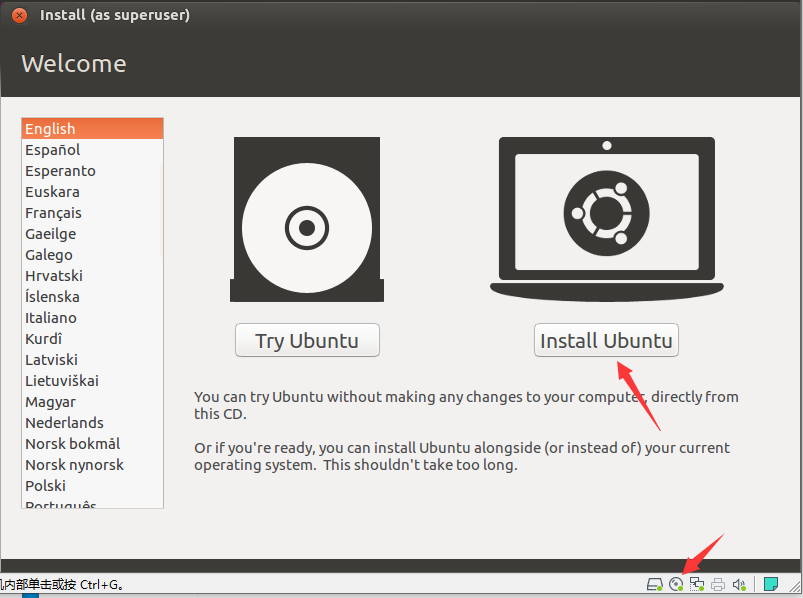Select Latviski in the language list
The height and width of the screenshot is (598, 803).
coord(92,360)
